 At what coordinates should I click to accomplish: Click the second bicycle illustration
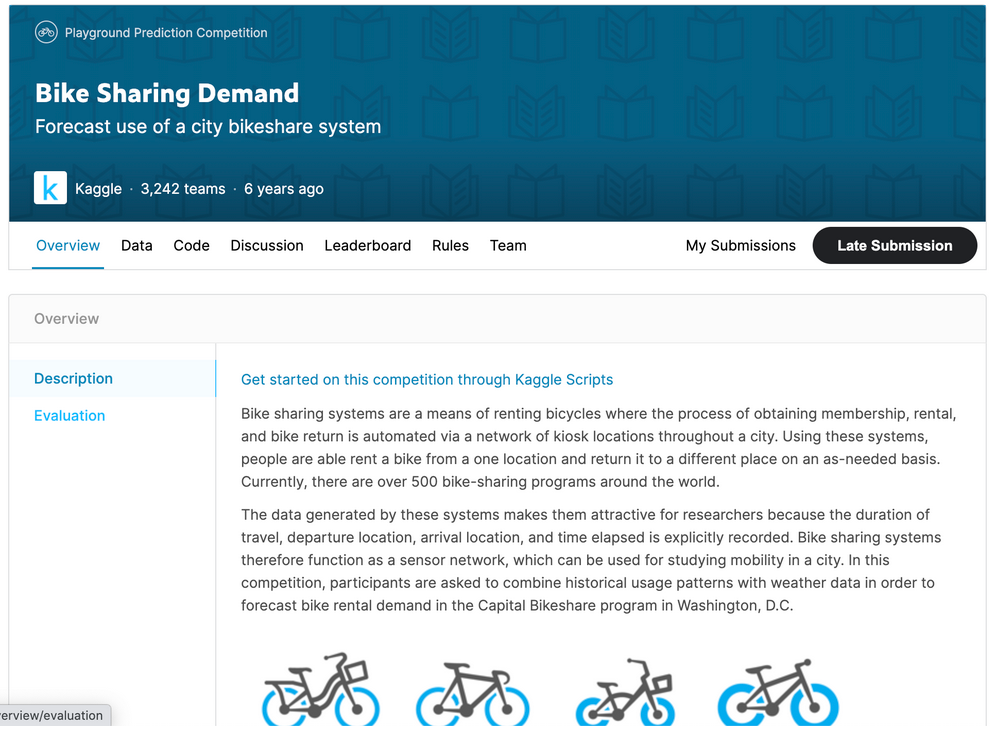pos(473,690)
